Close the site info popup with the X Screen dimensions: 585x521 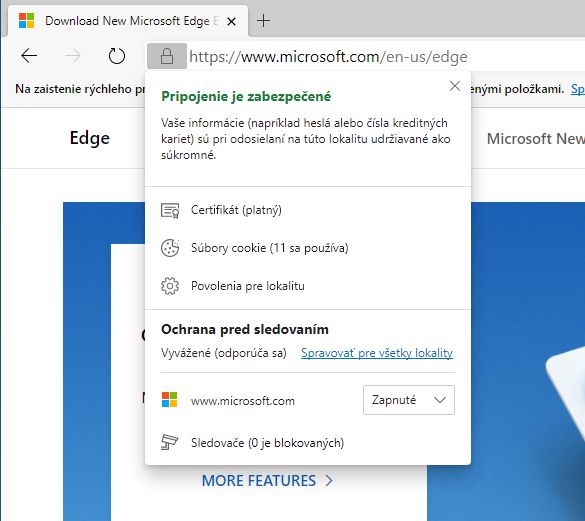tap(455, 86)
